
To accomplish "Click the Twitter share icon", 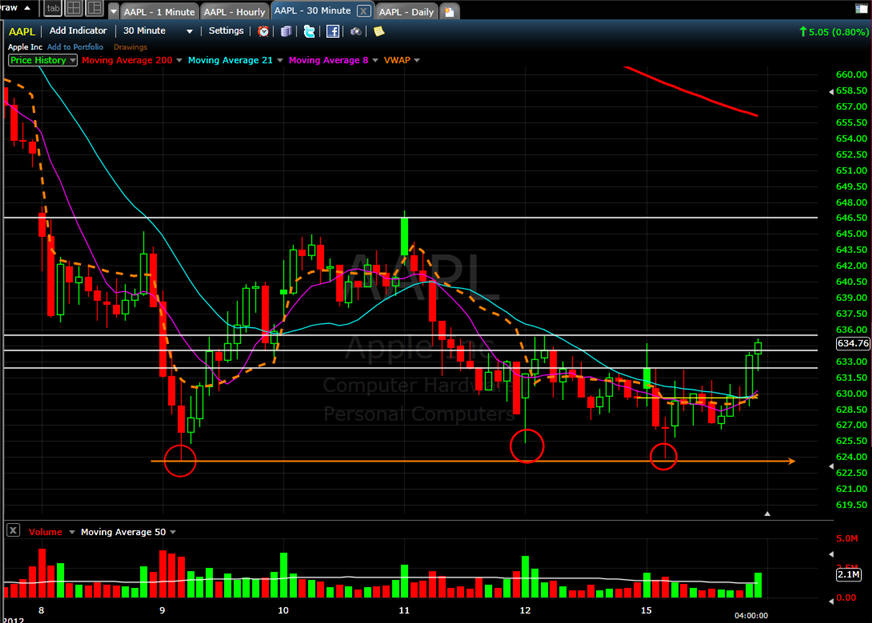I will (309, 31).
